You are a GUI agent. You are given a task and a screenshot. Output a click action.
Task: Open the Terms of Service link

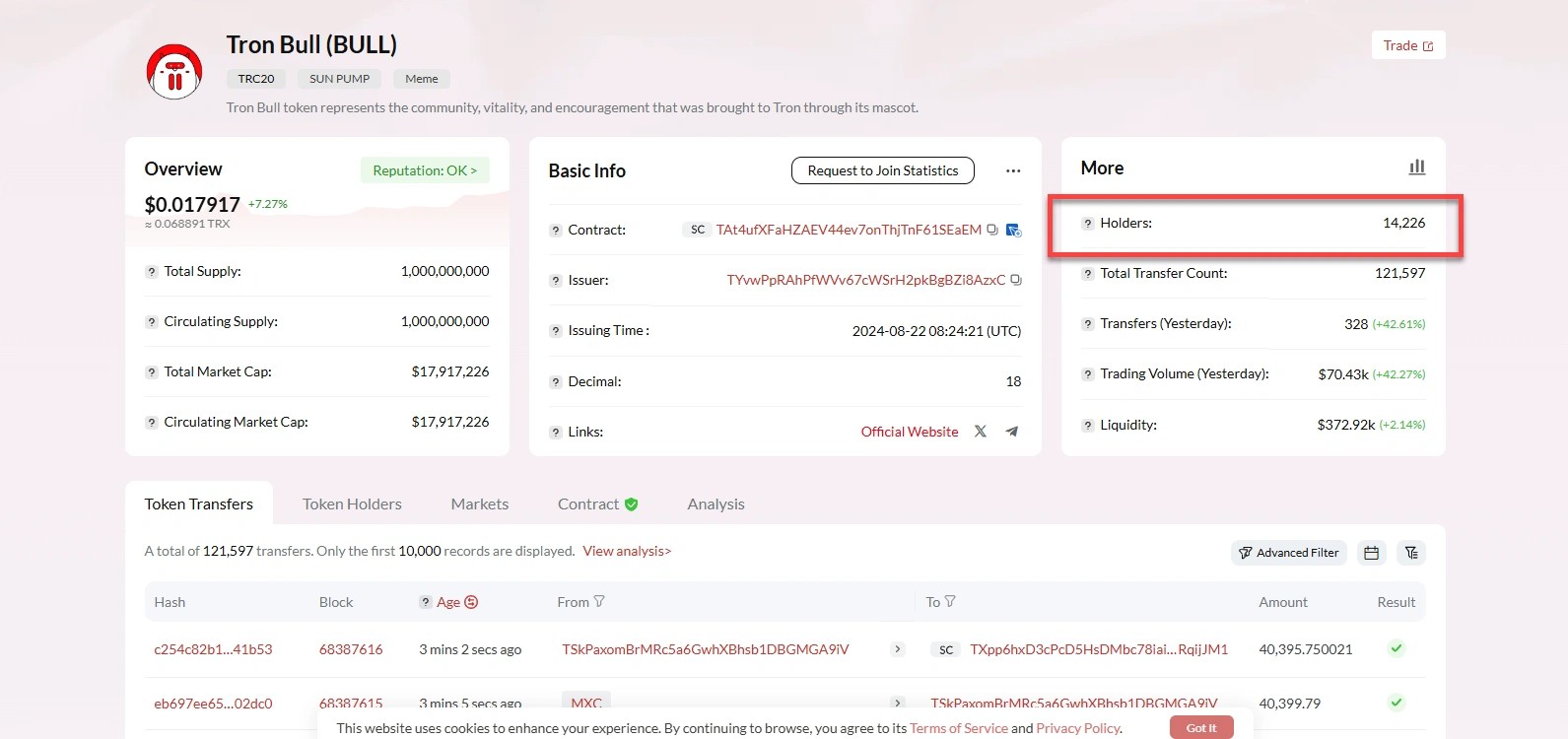click(x=959, y=728)
